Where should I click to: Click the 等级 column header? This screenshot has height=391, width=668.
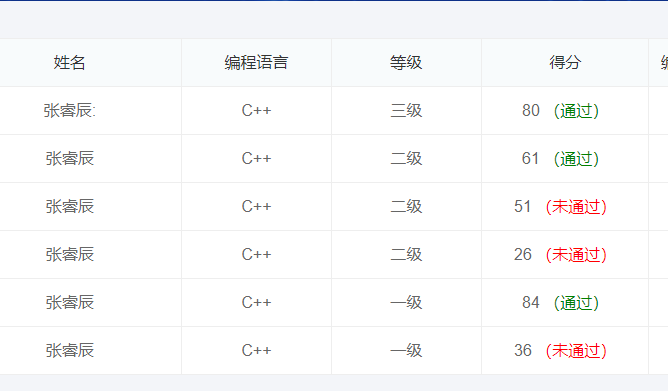tap(406, 63)
